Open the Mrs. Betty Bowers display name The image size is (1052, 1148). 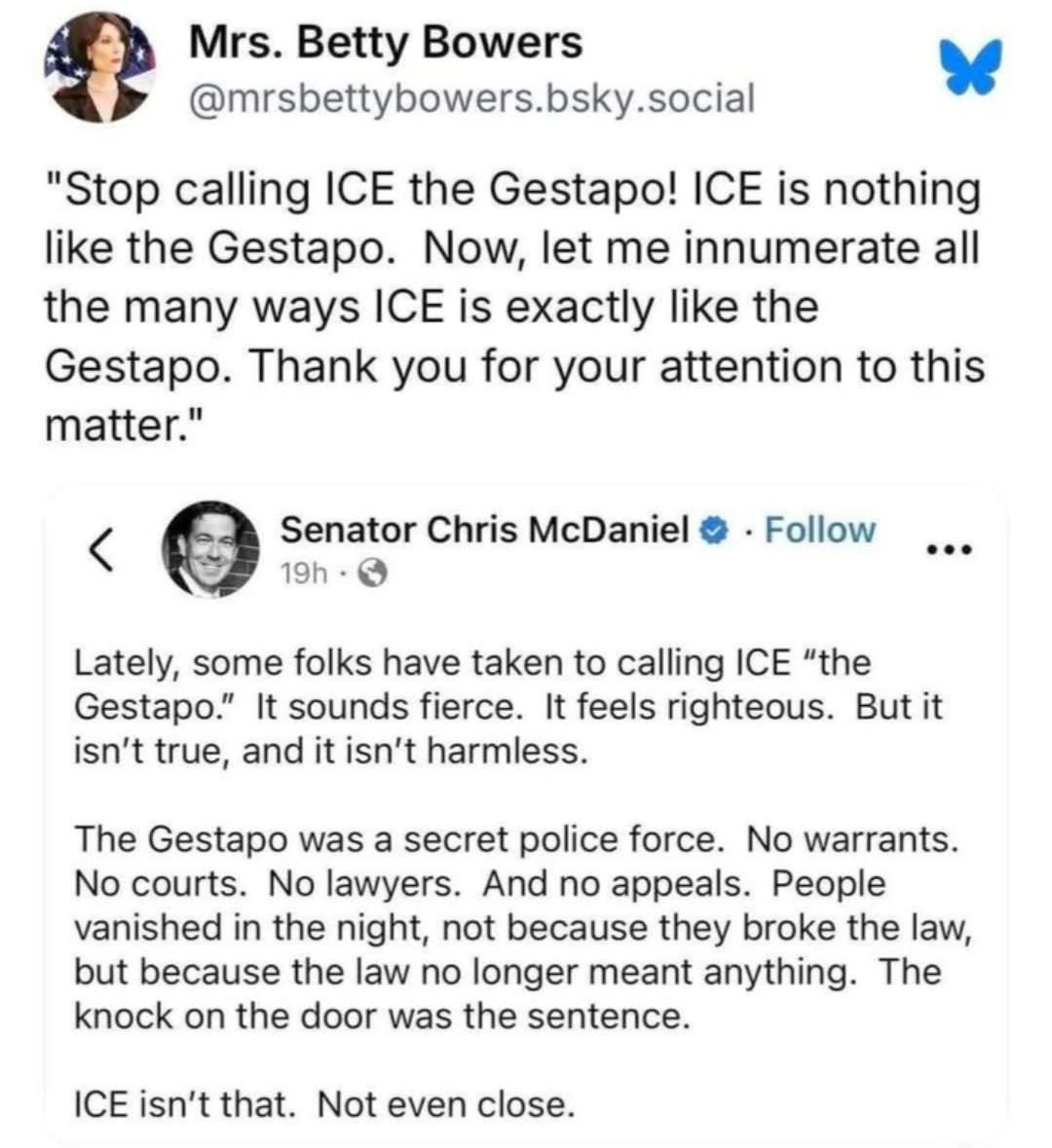point(385,42)
